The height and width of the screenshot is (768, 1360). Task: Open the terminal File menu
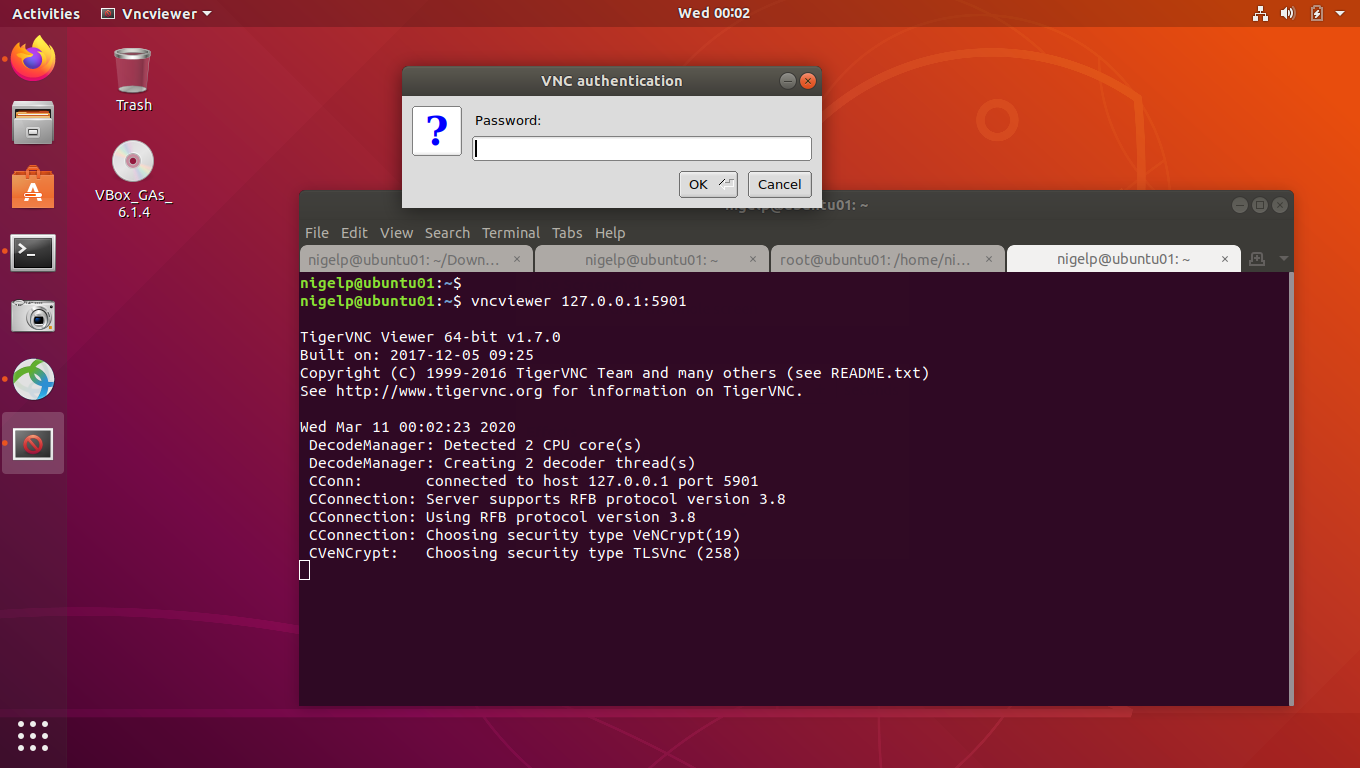click(x=316, y=232)
